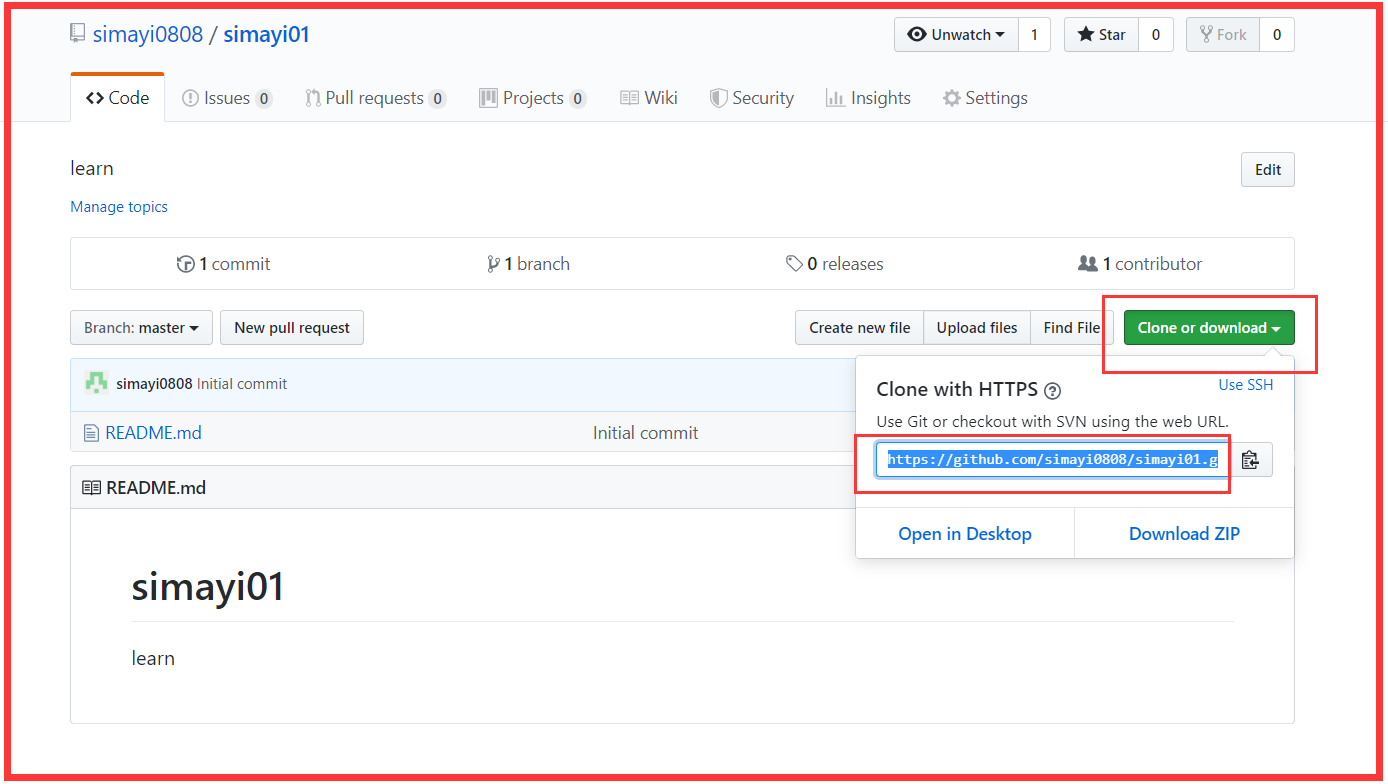Copy clone URL with clipboard icon
This screenshot has height=784, width=1388.
click(x=1250, y=460)
